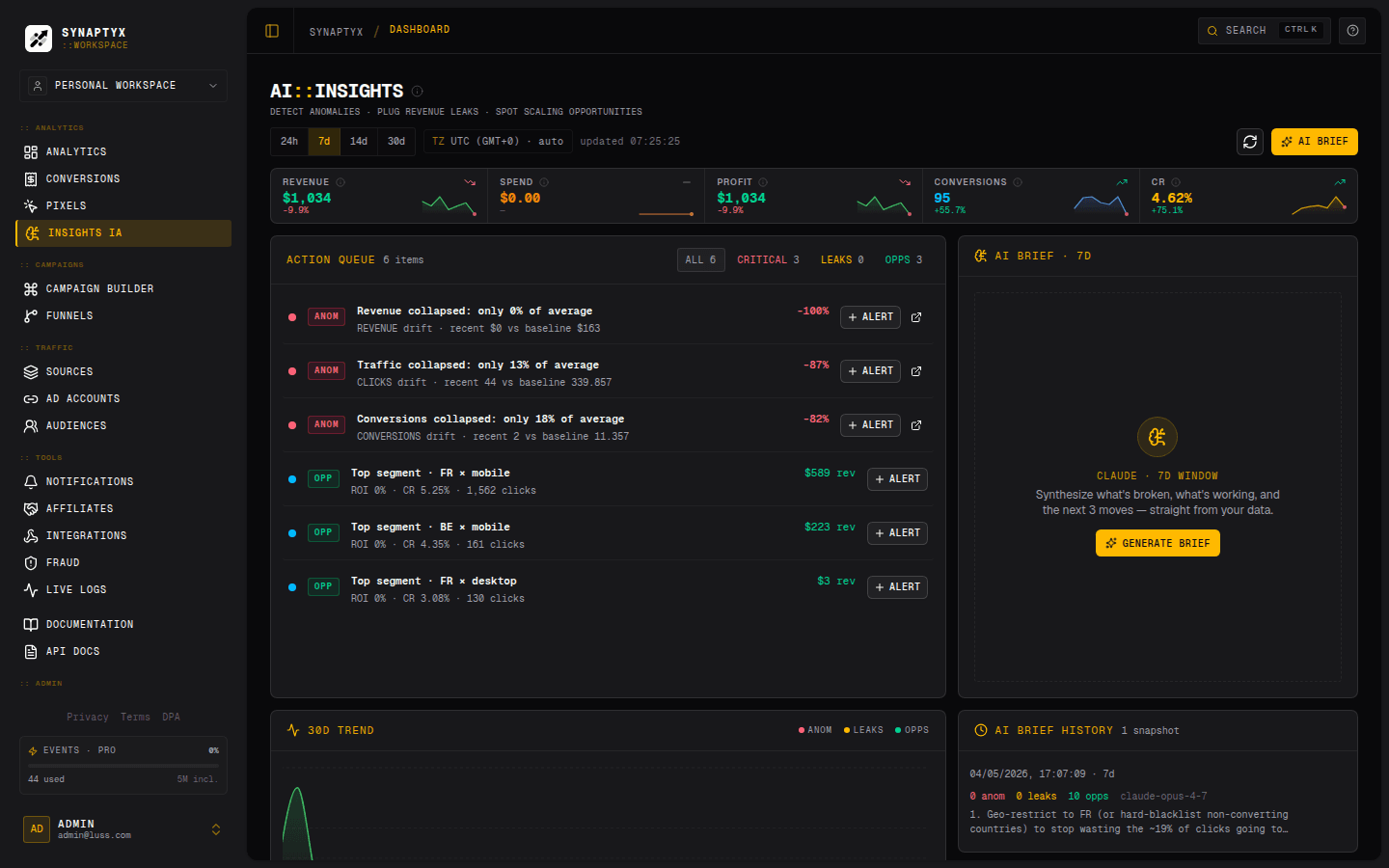Filter action queue by ALL 6
This screenshot has height=868, width=1389.
pyautogui.click(x=701, y=260)
